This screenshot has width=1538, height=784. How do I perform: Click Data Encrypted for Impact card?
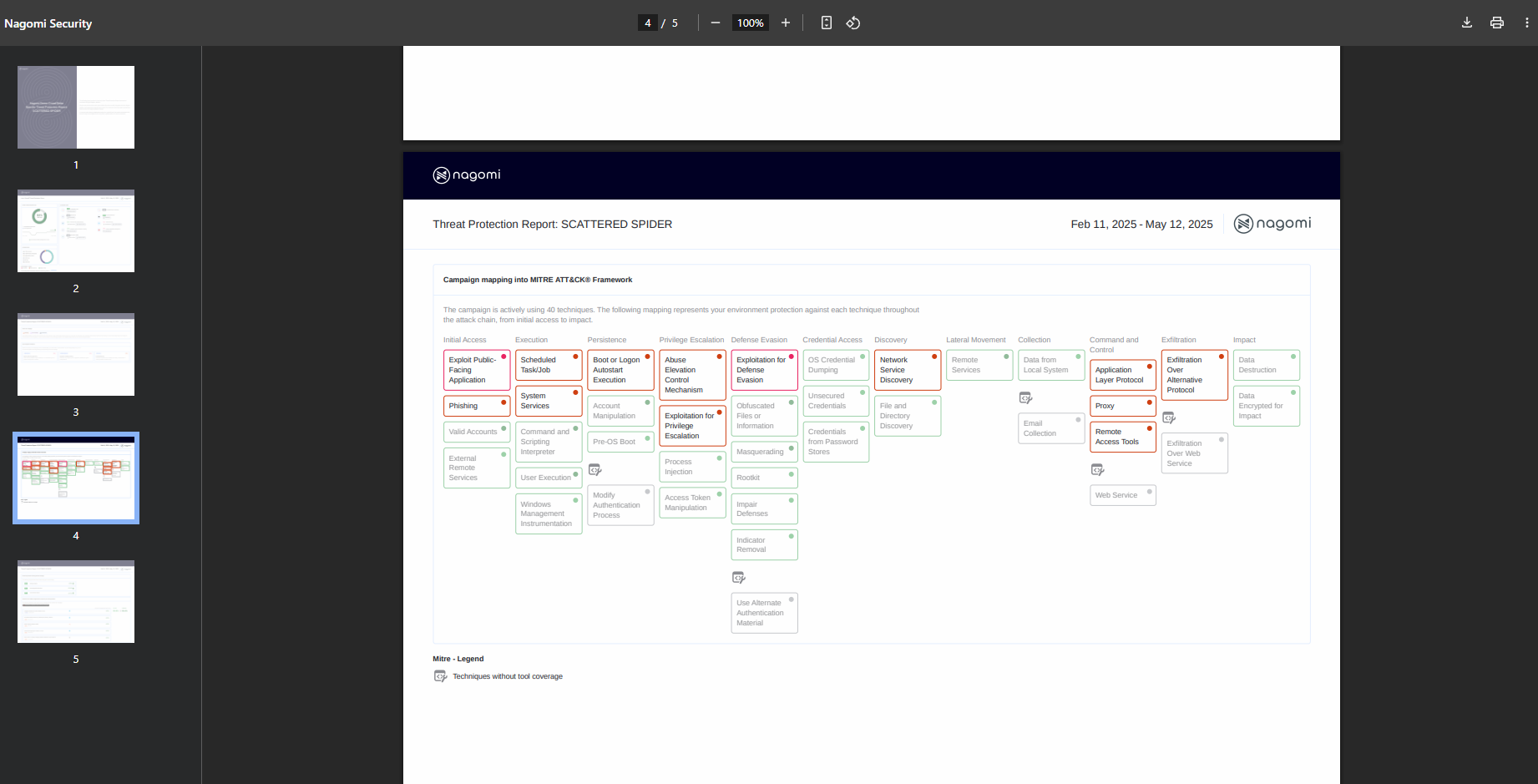click(1267, 406)
